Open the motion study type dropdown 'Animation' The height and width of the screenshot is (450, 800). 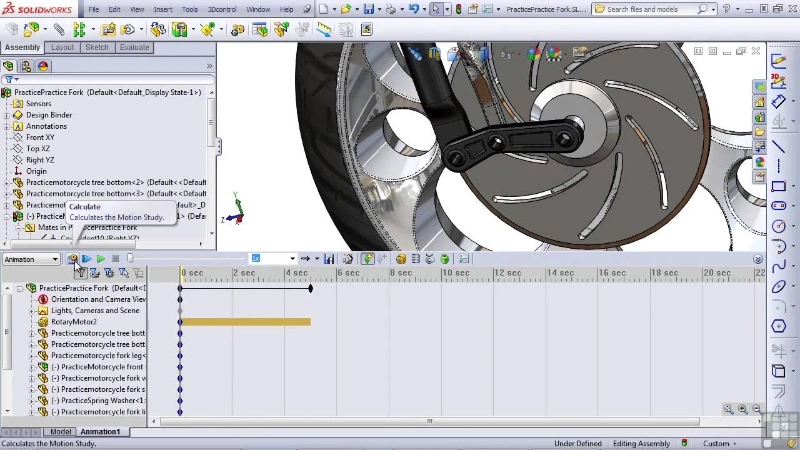31,259
